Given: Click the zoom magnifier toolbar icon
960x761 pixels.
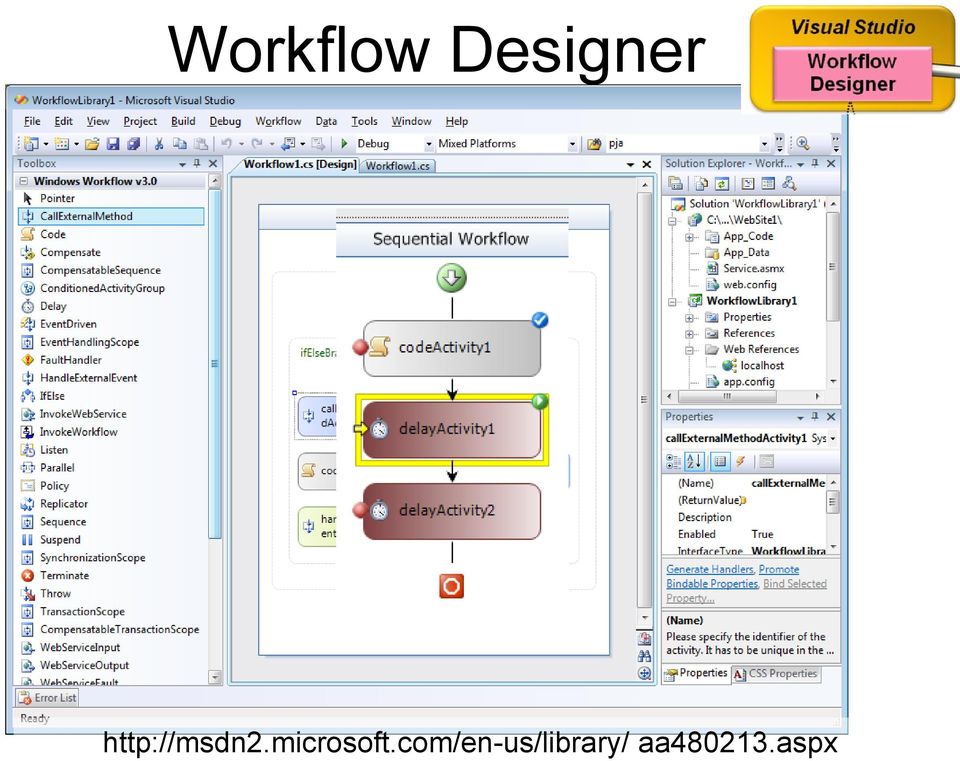Looking at the screenshot, I should (x=803, y=144).
